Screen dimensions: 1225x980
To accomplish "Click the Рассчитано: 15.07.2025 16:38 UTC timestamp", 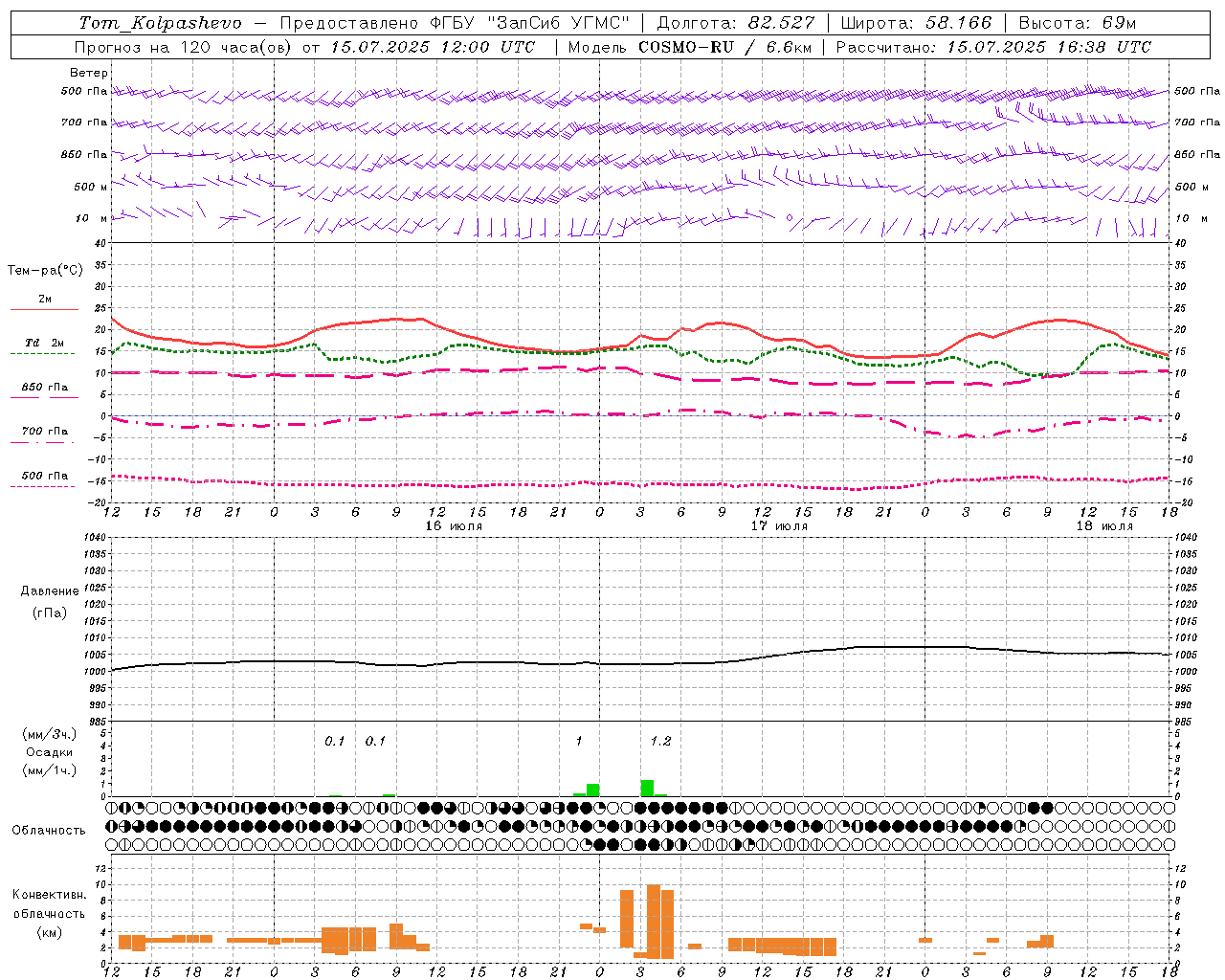I will coord(993,47).
